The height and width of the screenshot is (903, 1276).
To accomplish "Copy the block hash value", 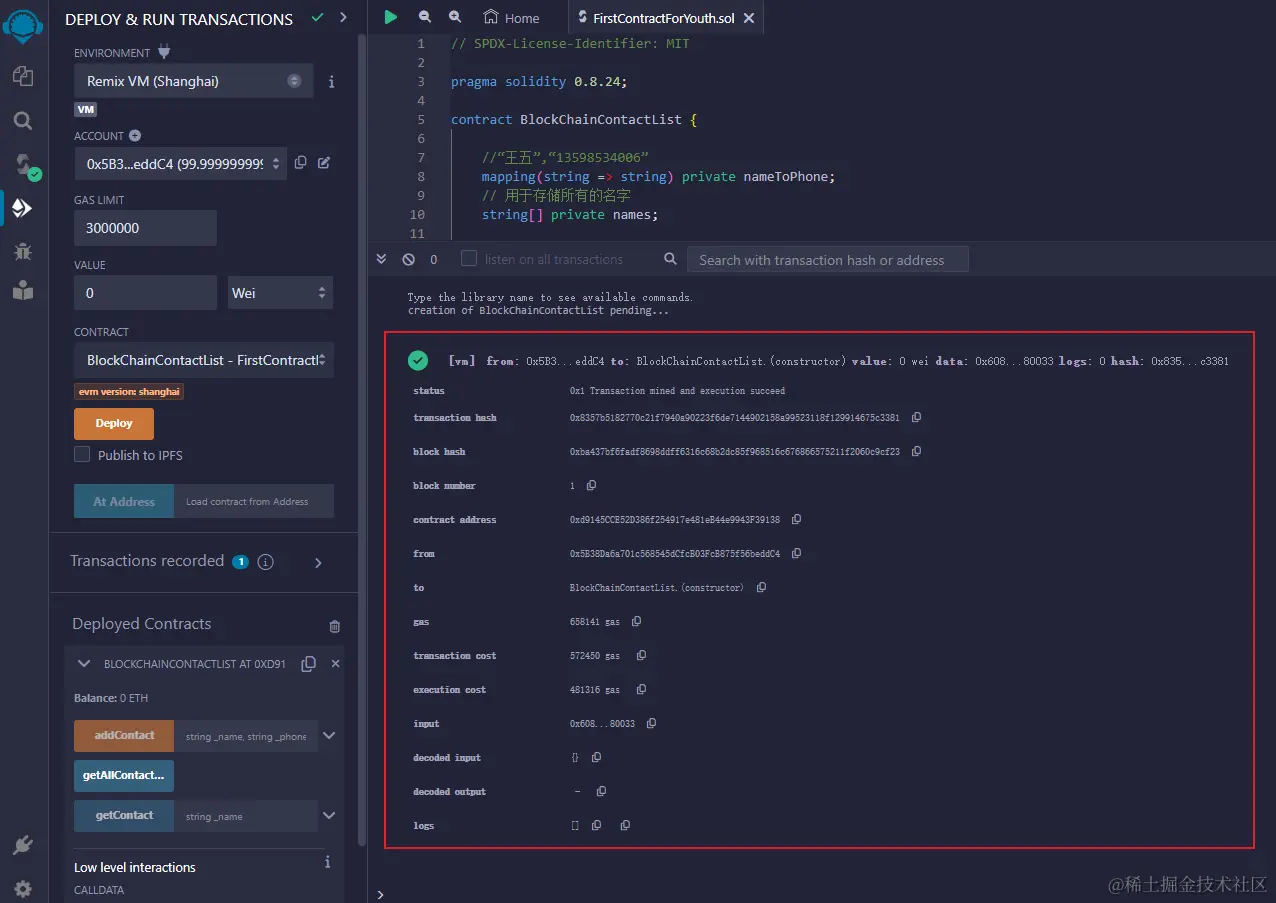I will [x=916, y=452].
